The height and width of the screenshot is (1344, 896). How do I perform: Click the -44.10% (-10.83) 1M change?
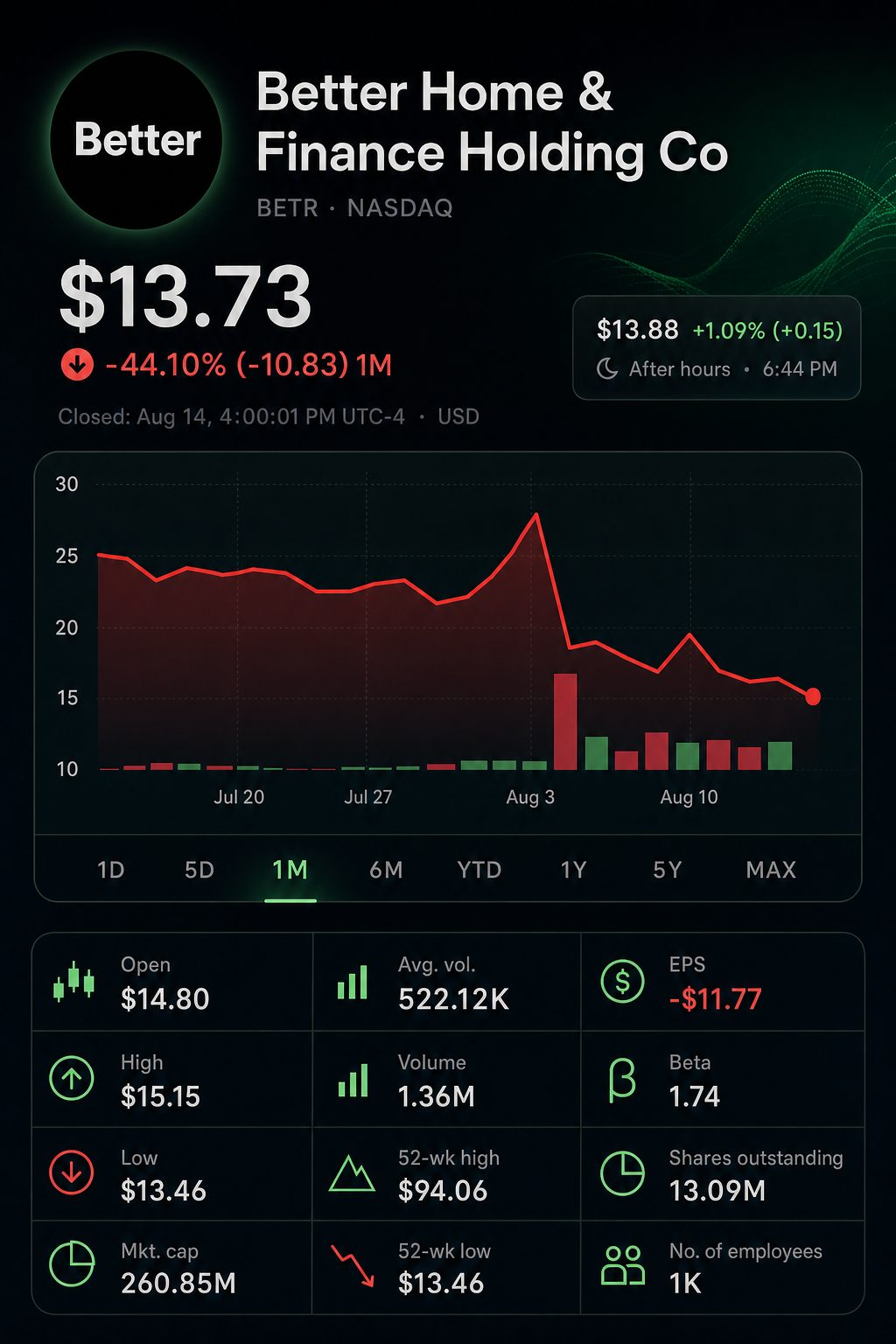pos(248,365)
